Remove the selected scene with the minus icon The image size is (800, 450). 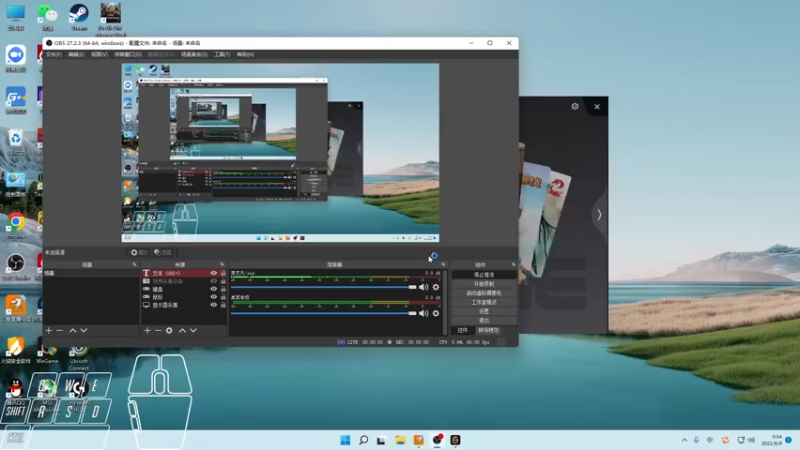pyautogui.click(x=60, y=331)
